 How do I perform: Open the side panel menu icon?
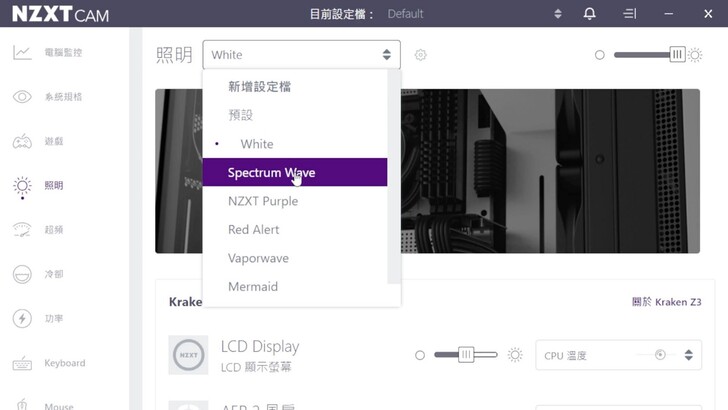click(x=630, y=13)
